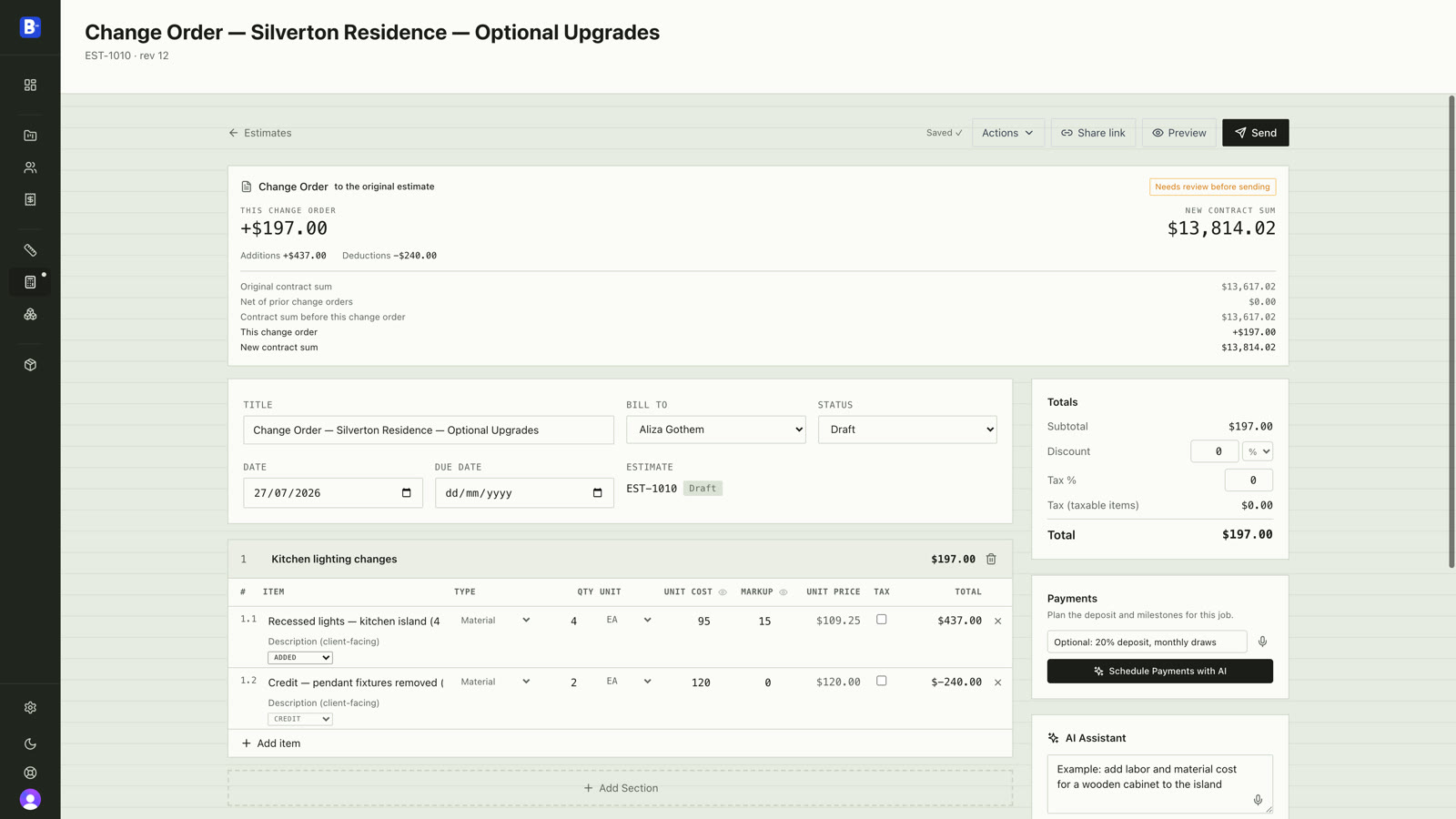The width and height of the screenshot is (1456, 819).
Task: Open the Actions dropdown menu
Action: tap(1007, 133)
